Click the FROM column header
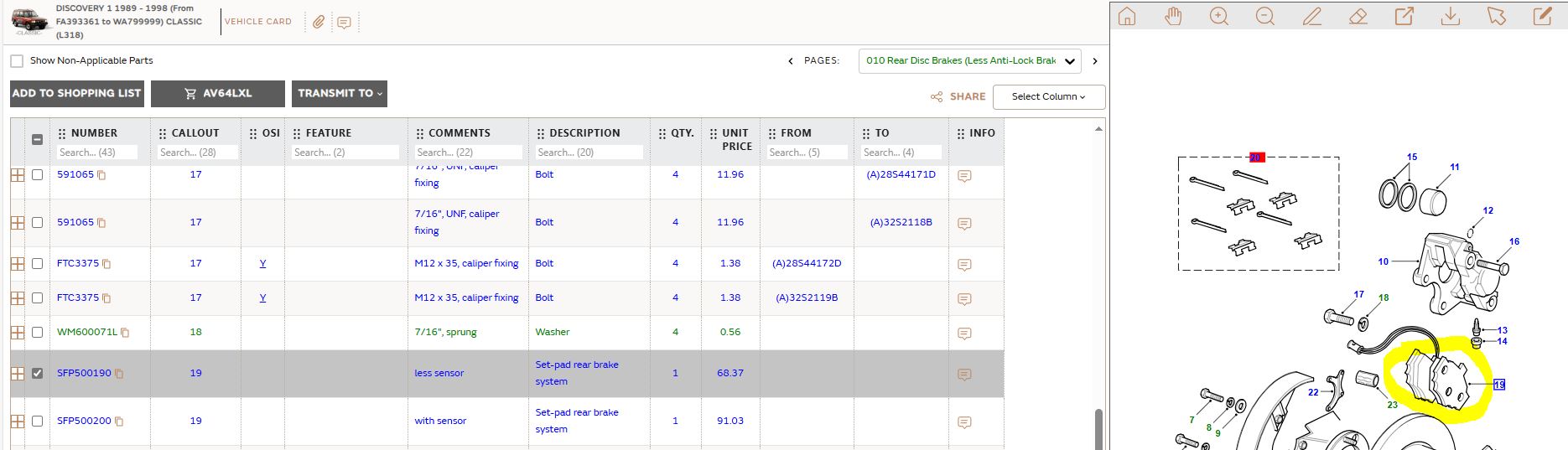This screenshot has width=1568, height=450. coord(796,133)
